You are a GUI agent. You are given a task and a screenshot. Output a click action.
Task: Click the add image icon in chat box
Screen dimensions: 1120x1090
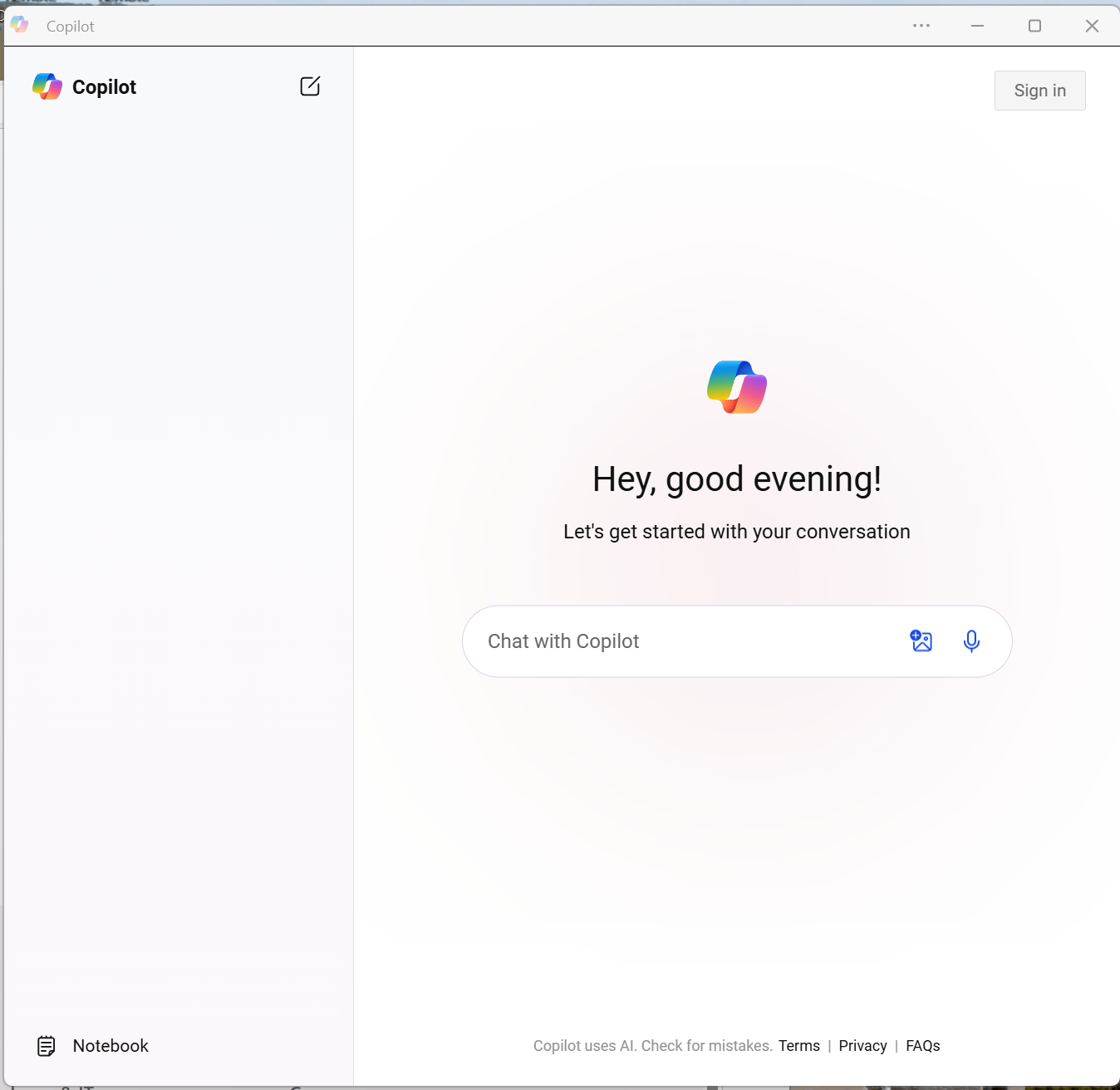pos(921,641)
